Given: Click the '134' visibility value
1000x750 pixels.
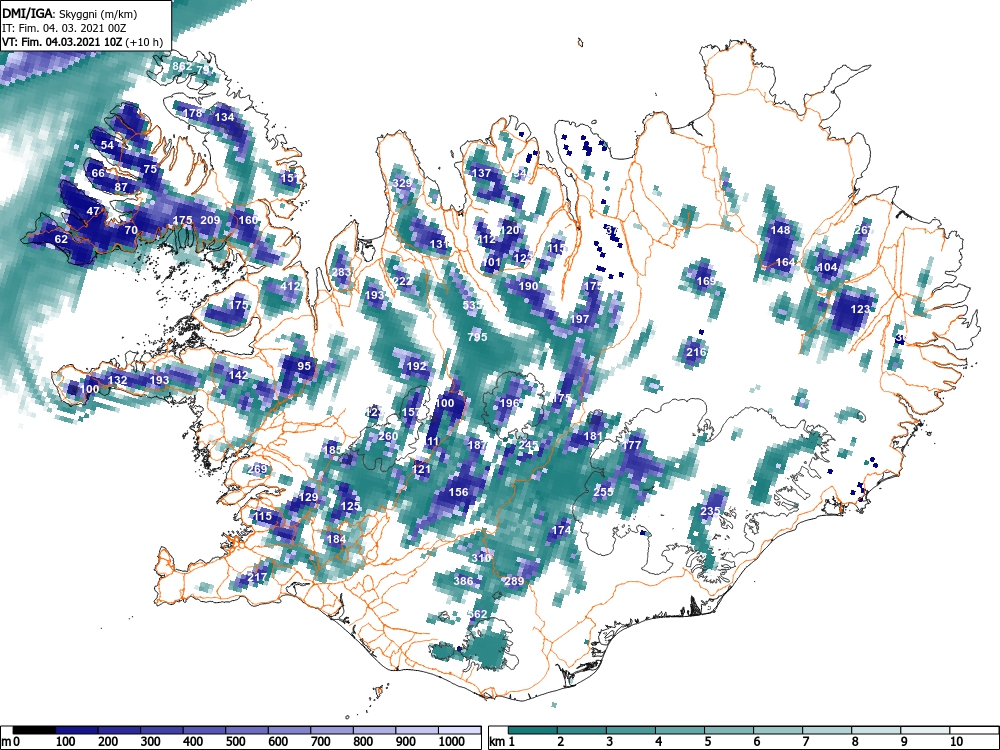Looking at the screenshot, I should (x=224, y=117).
